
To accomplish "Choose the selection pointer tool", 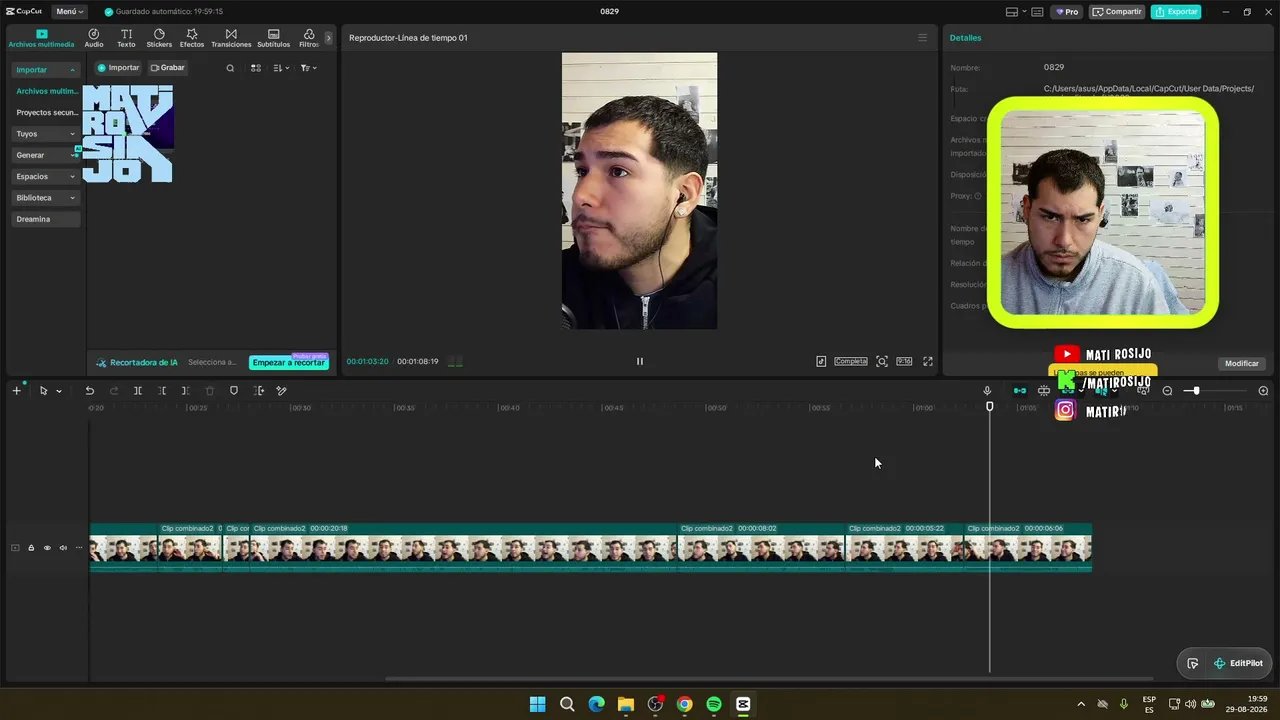I will (x=43, y=391).
